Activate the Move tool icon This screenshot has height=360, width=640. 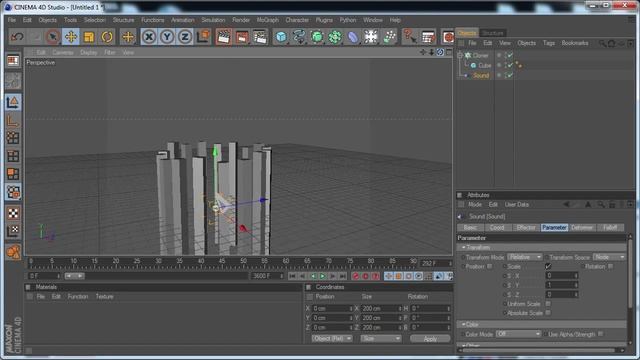(71, 37)
